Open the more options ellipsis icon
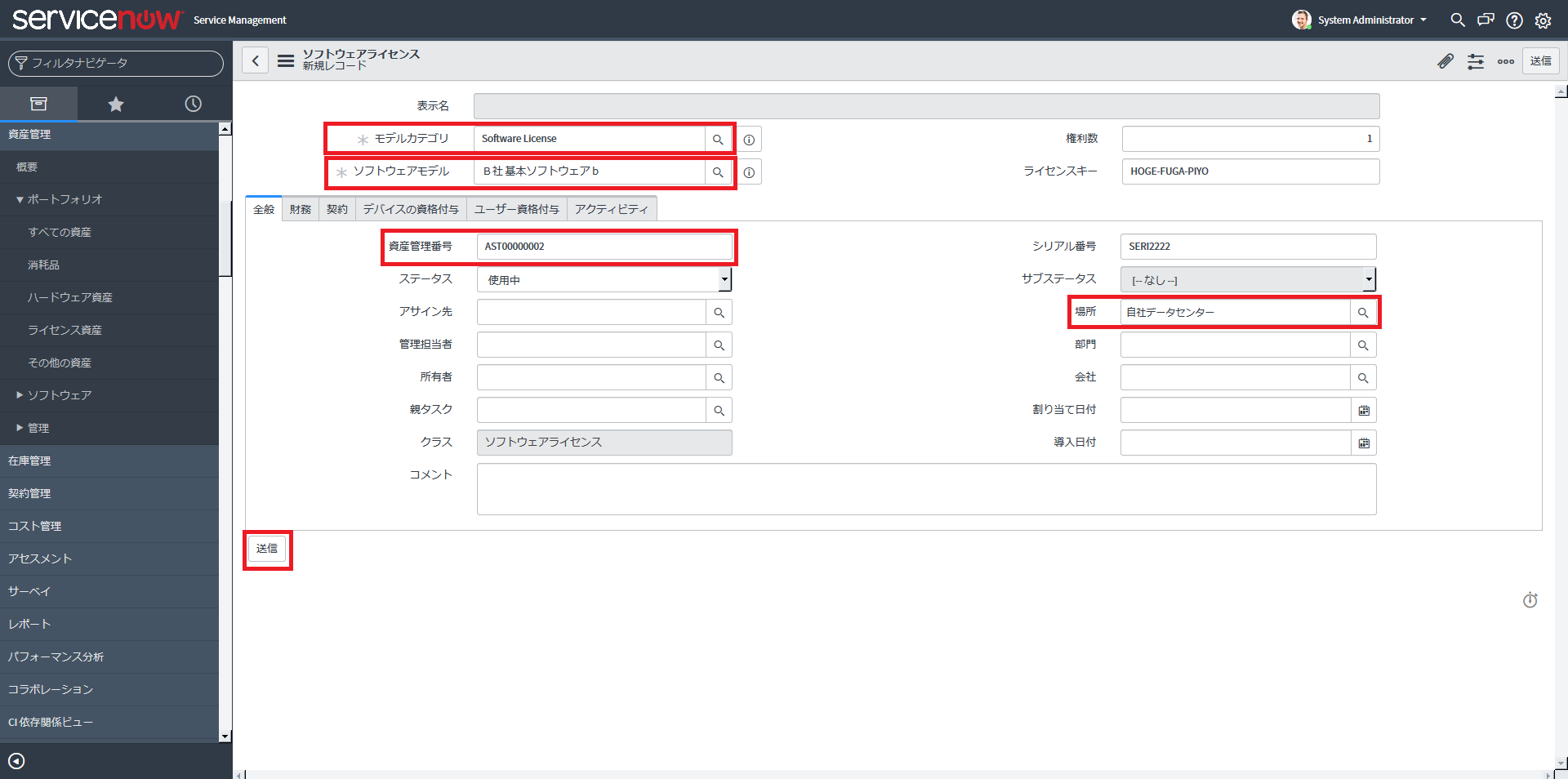The width and height of the screenshot is (1568, 779). tap(1506, 61)
